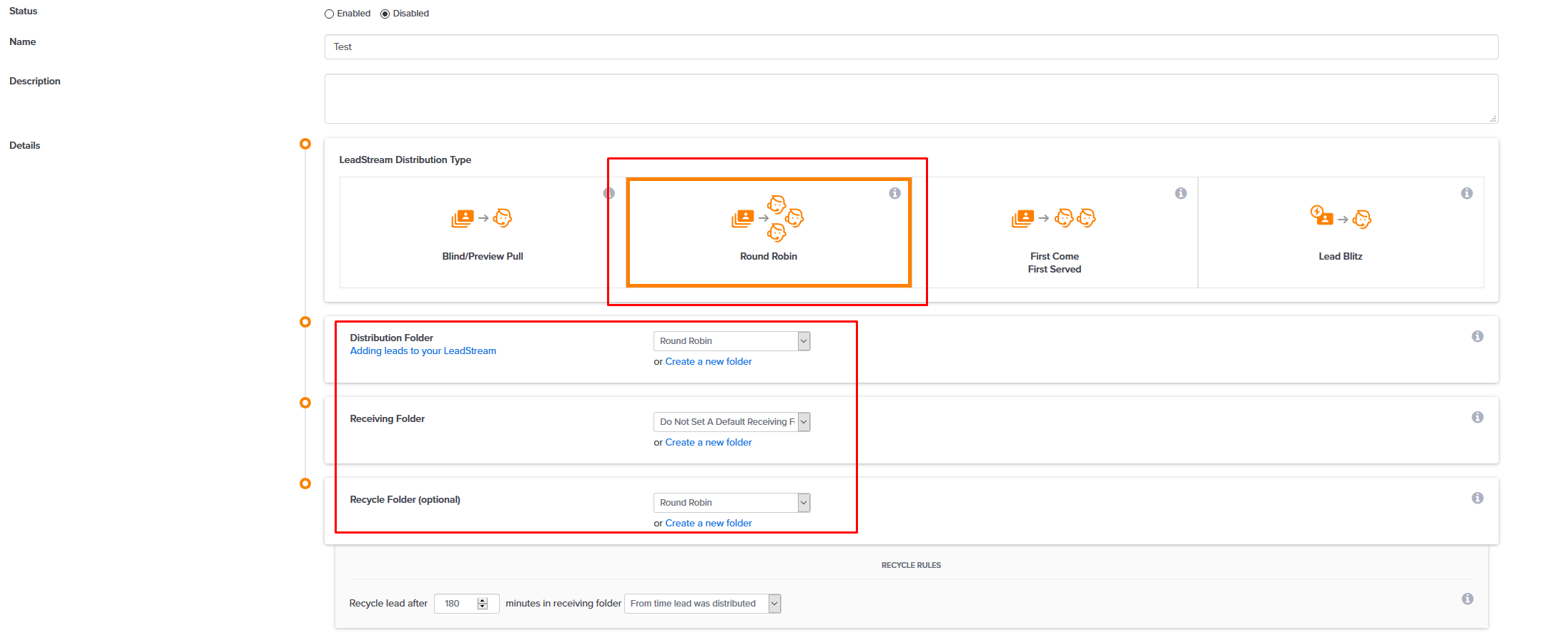Click the 'Distribution Folder' label

coord(391,338)
